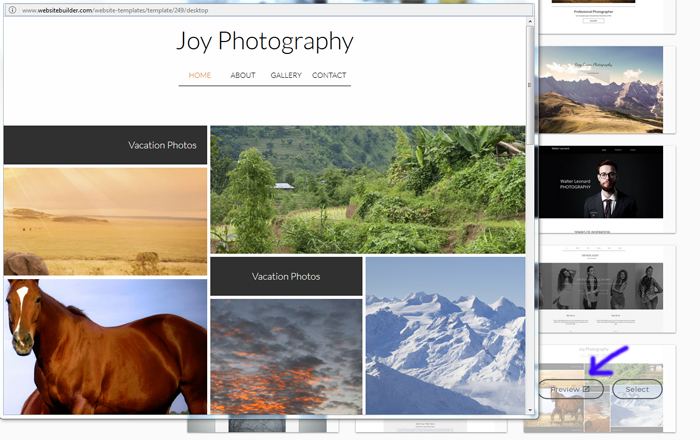This screenshot has width=700, height=440.
Task: Click the external-link icon in Preview button
Action: [x=586, y=389]
